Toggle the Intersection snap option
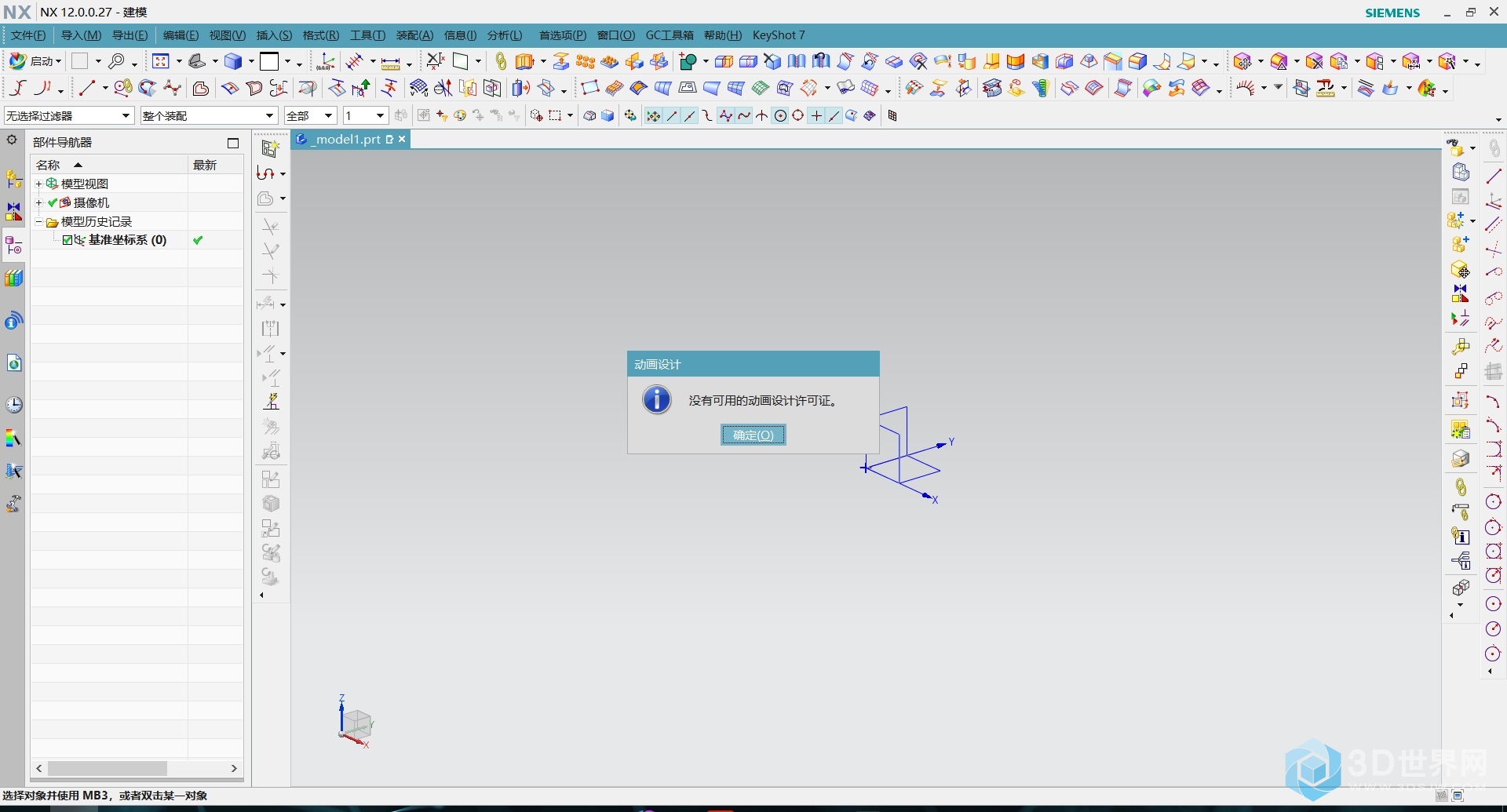 pyautogui.click(x=762, y=116)
